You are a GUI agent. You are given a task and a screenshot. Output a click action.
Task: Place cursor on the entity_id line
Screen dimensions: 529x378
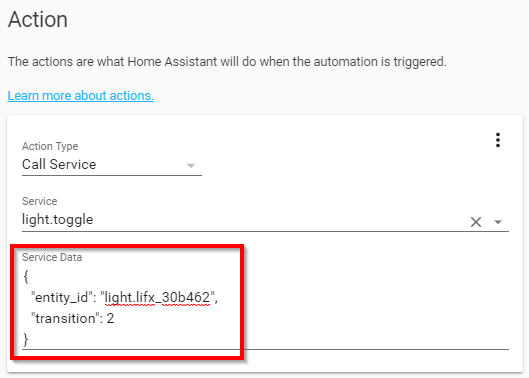124,298
